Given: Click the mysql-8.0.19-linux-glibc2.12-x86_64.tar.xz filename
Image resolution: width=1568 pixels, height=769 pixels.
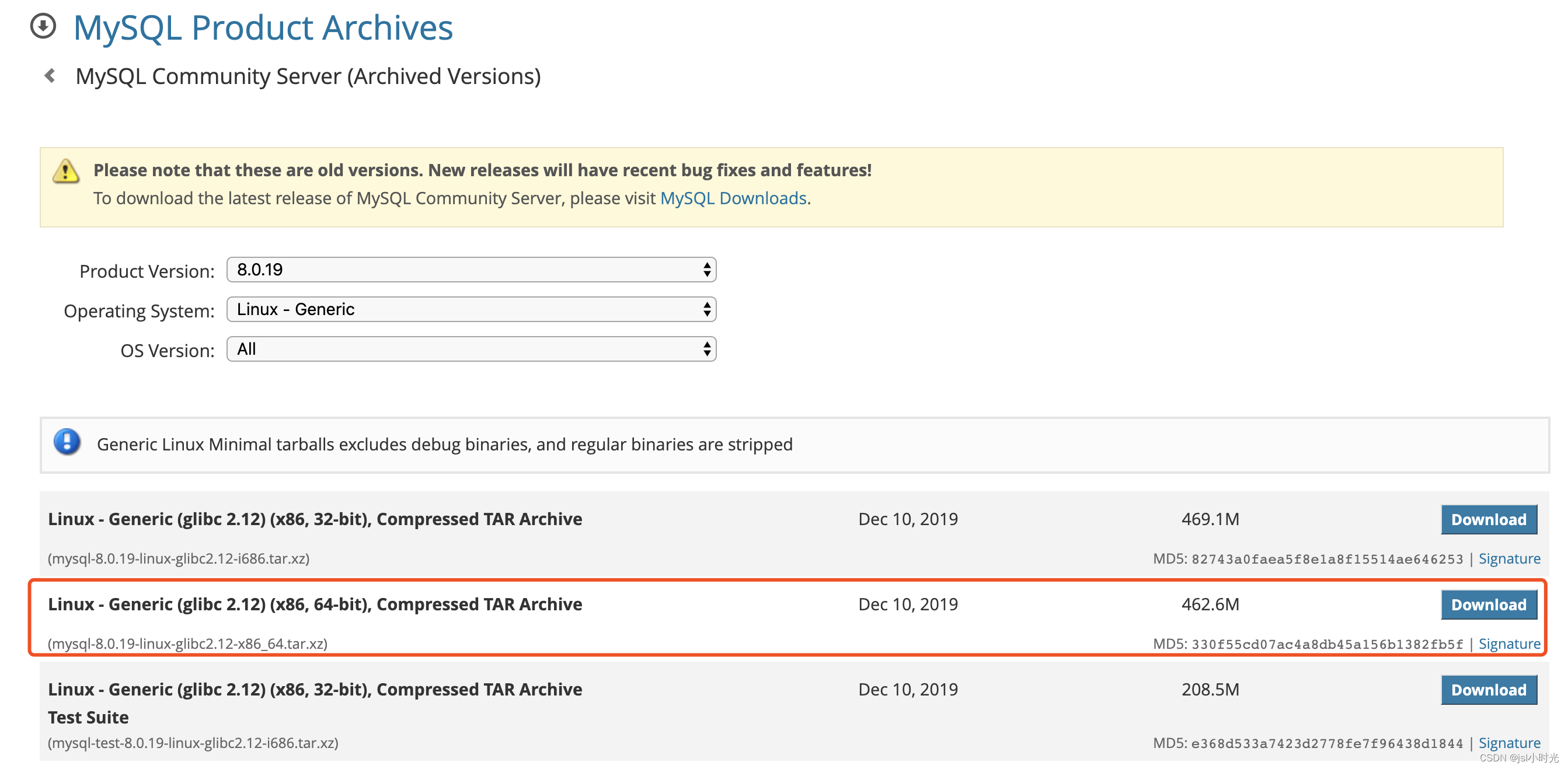Looking at the screenshot, I should [187, 644].
